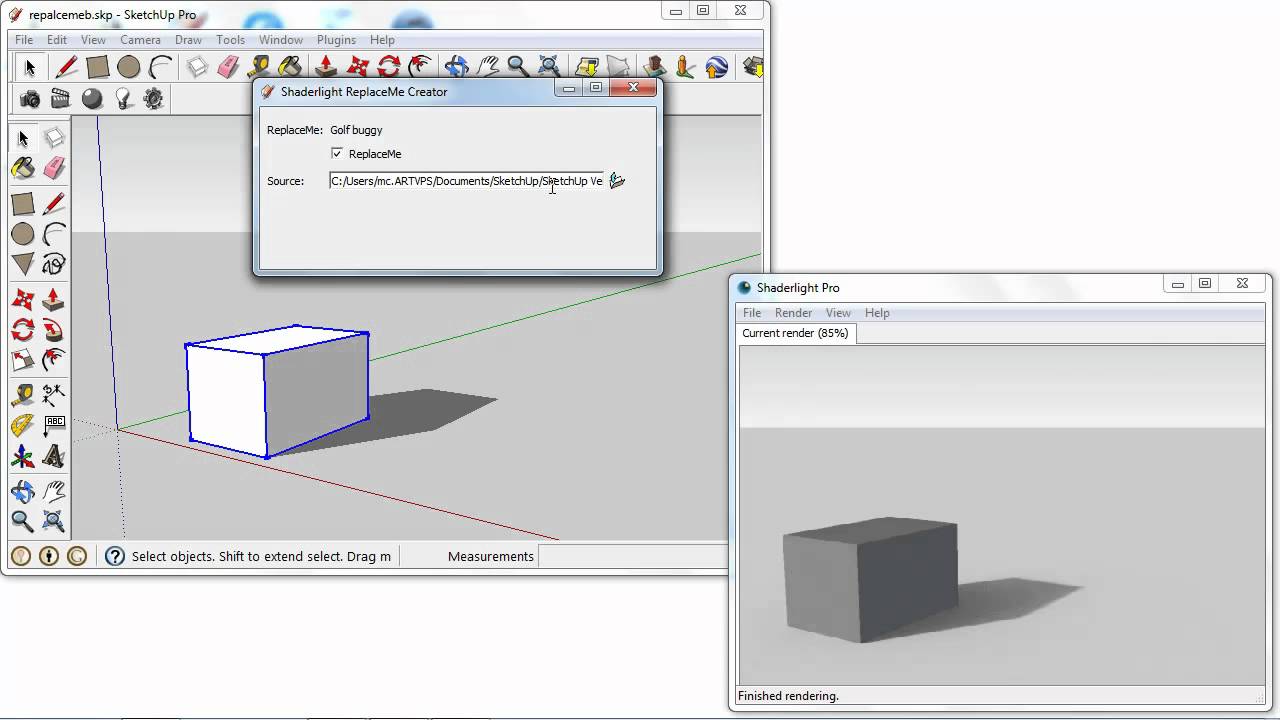Select the Scale tool
This screenshot has width=1280, height=720.
23,361
